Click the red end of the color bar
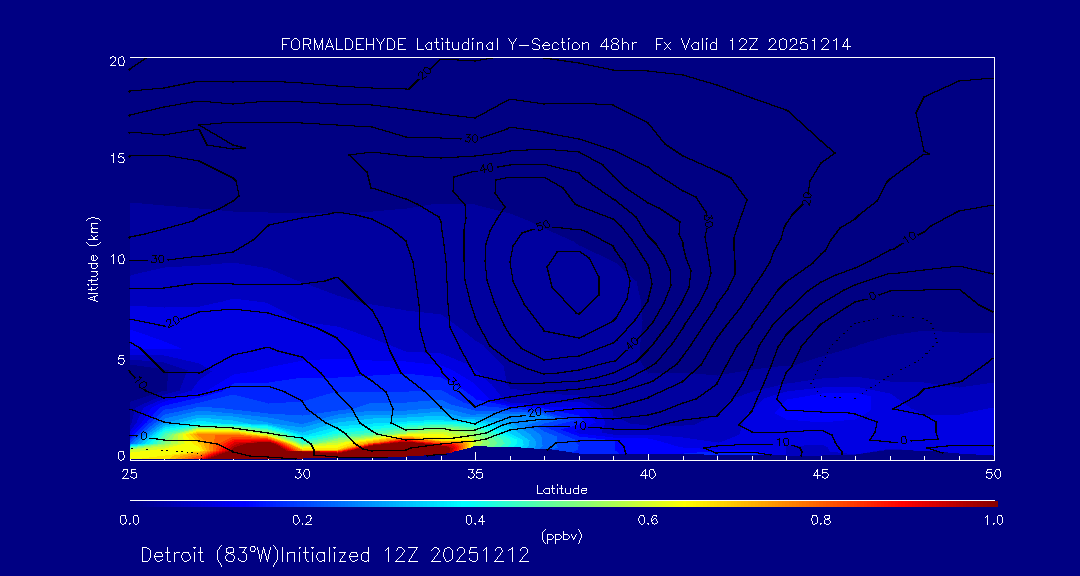This screenshot has height=576, width=1080. tap(985, 502)
